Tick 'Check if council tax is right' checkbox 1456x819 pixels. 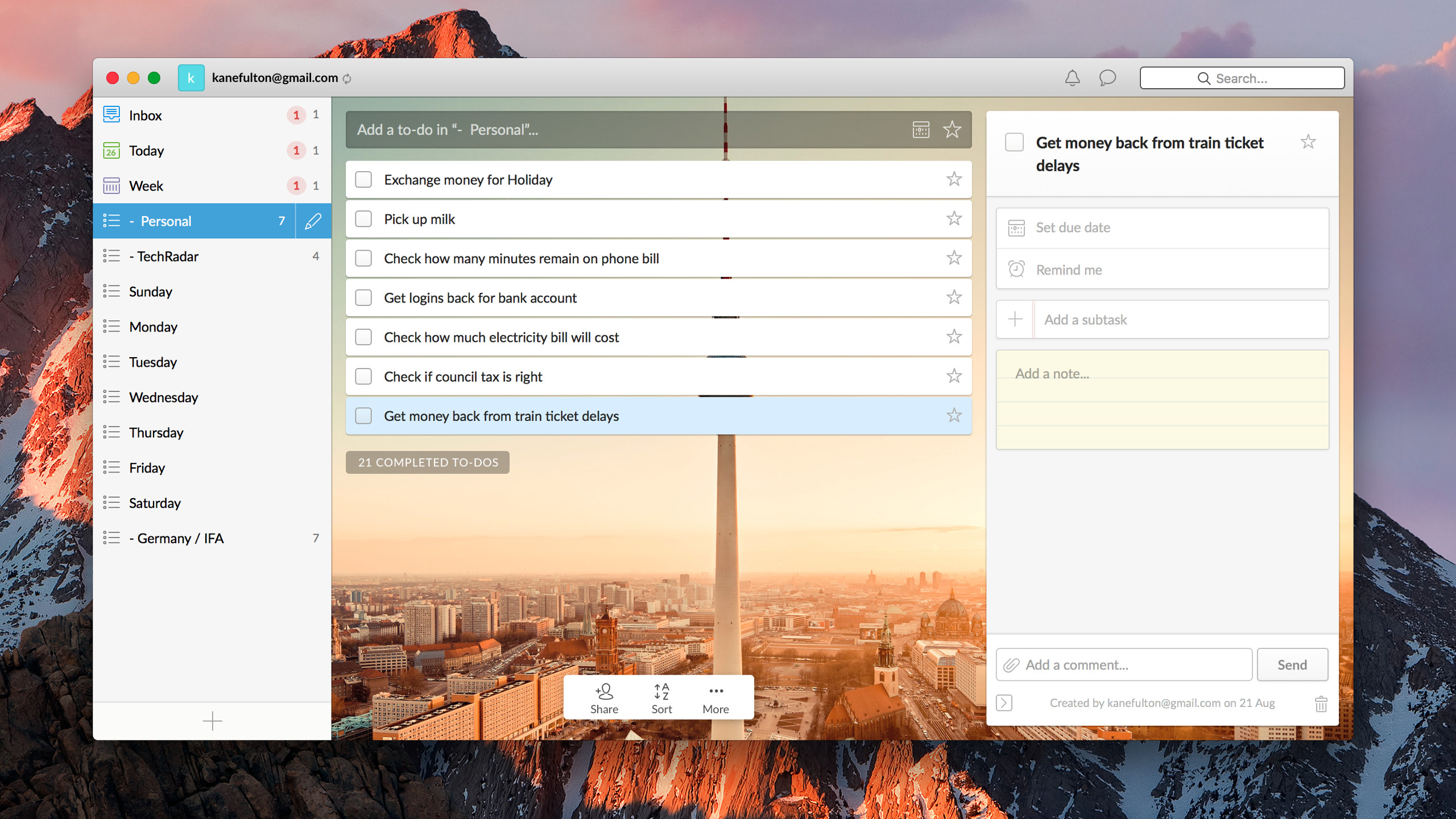pyautogui.click(x=363, y=376)
